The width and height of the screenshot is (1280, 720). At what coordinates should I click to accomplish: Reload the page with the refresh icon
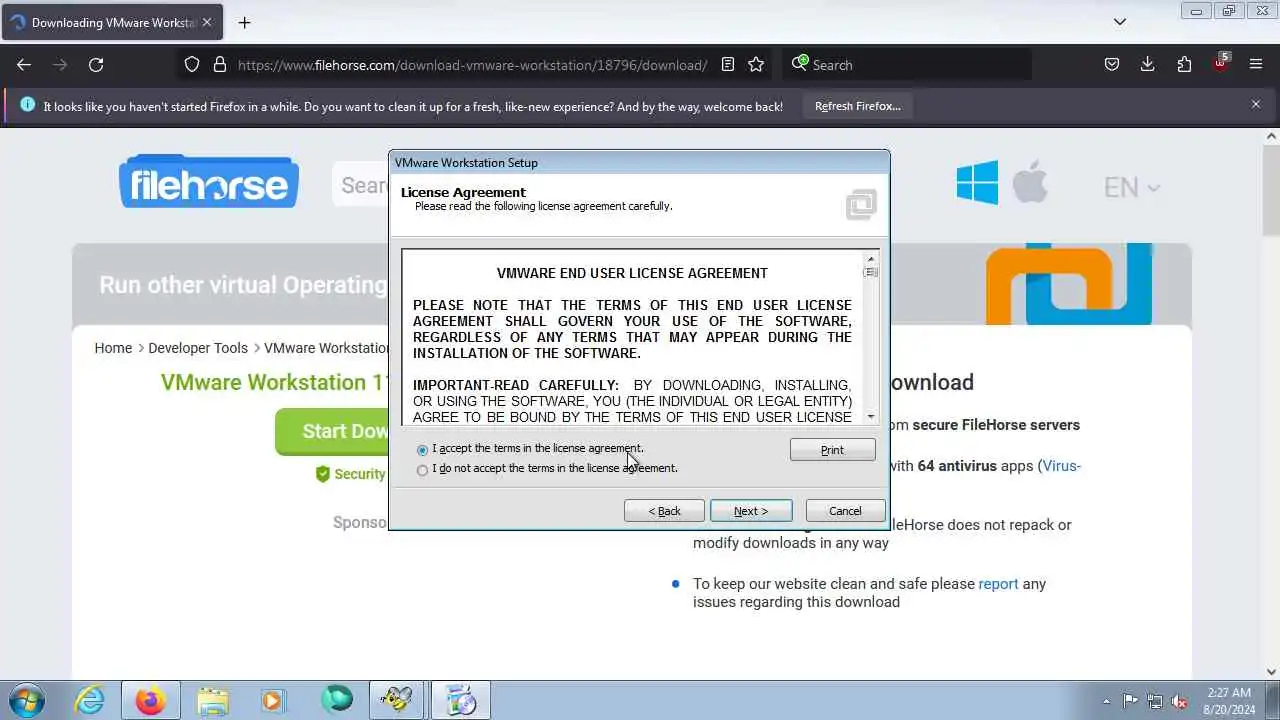tap(96, 64)
